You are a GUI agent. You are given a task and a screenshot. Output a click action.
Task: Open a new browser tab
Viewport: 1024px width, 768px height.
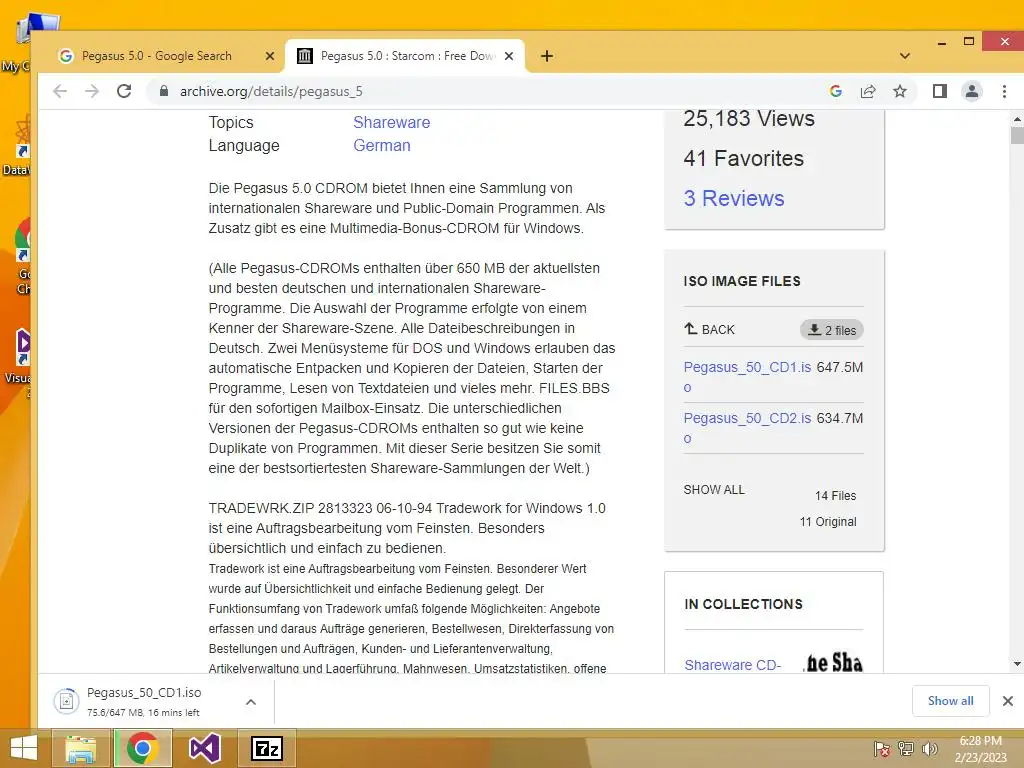(547, 56)
